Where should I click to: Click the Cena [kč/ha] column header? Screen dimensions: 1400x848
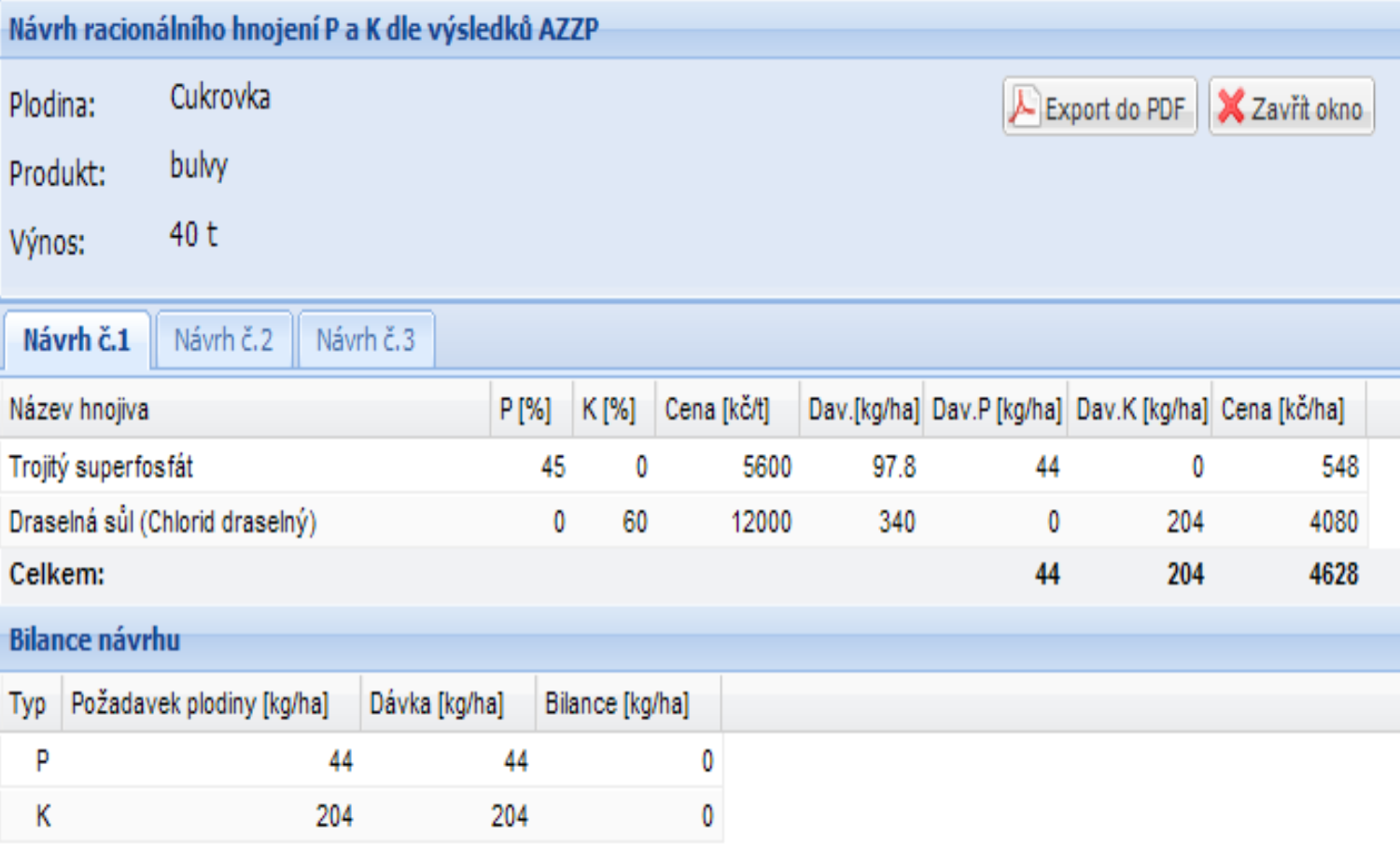[x=1289, y=409]
